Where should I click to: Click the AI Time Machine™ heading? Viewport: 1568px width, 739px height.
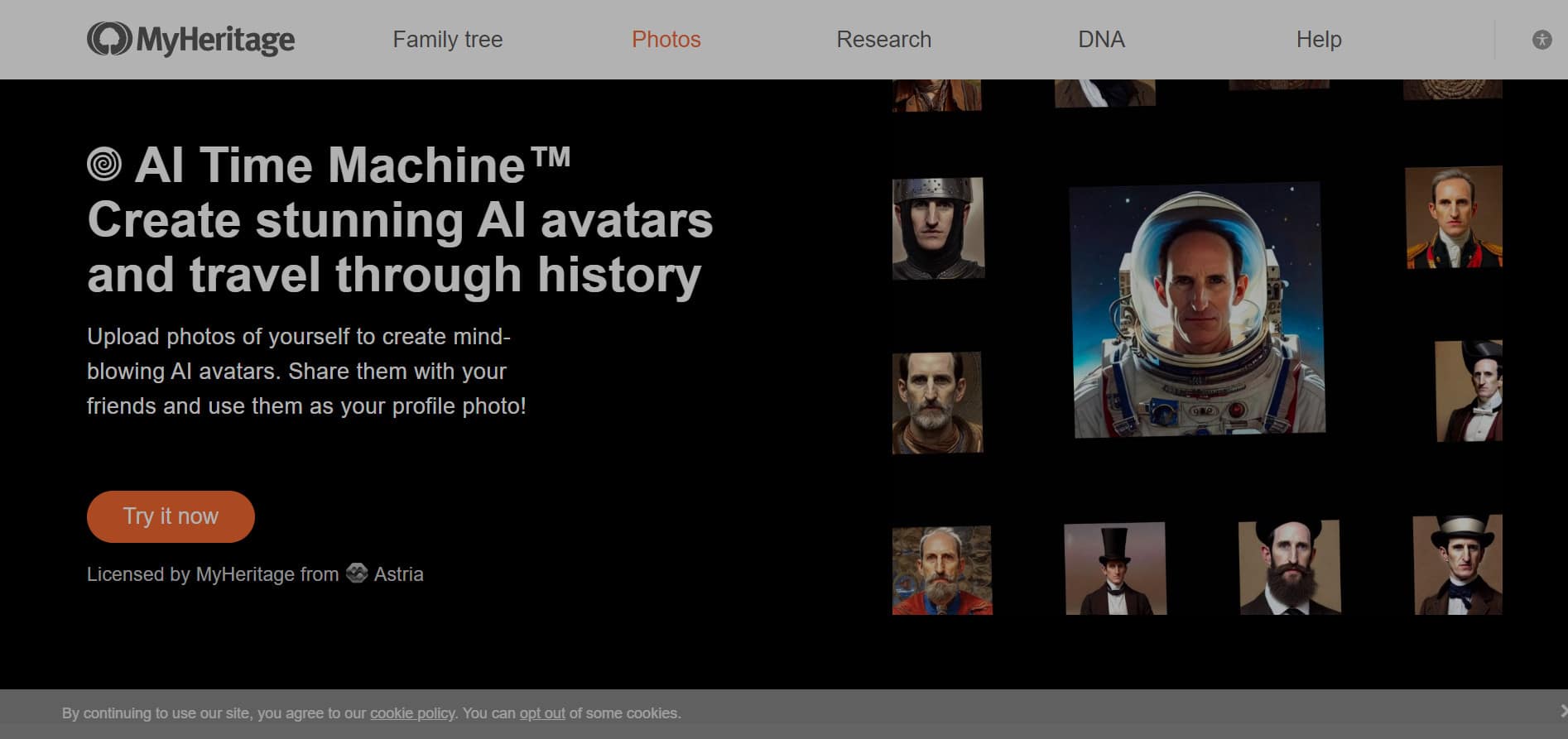pyautogui.click(x=353, y=165)
